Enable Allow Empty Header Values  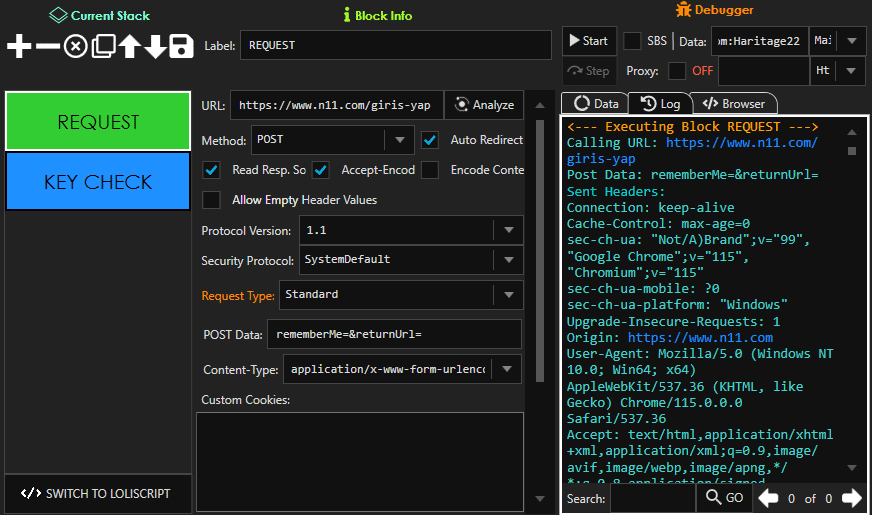(212, 200)
